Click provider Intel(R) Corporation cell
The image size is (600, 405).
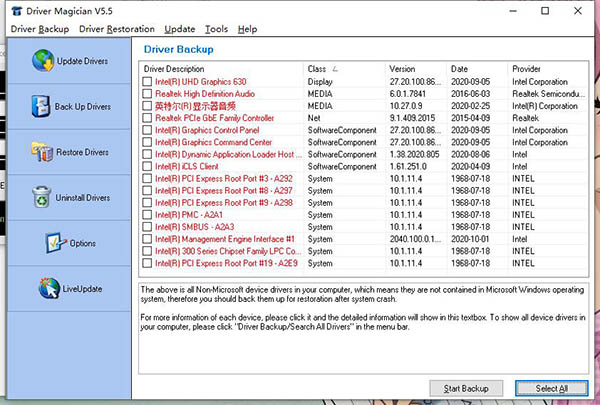(x=545, y=106)
